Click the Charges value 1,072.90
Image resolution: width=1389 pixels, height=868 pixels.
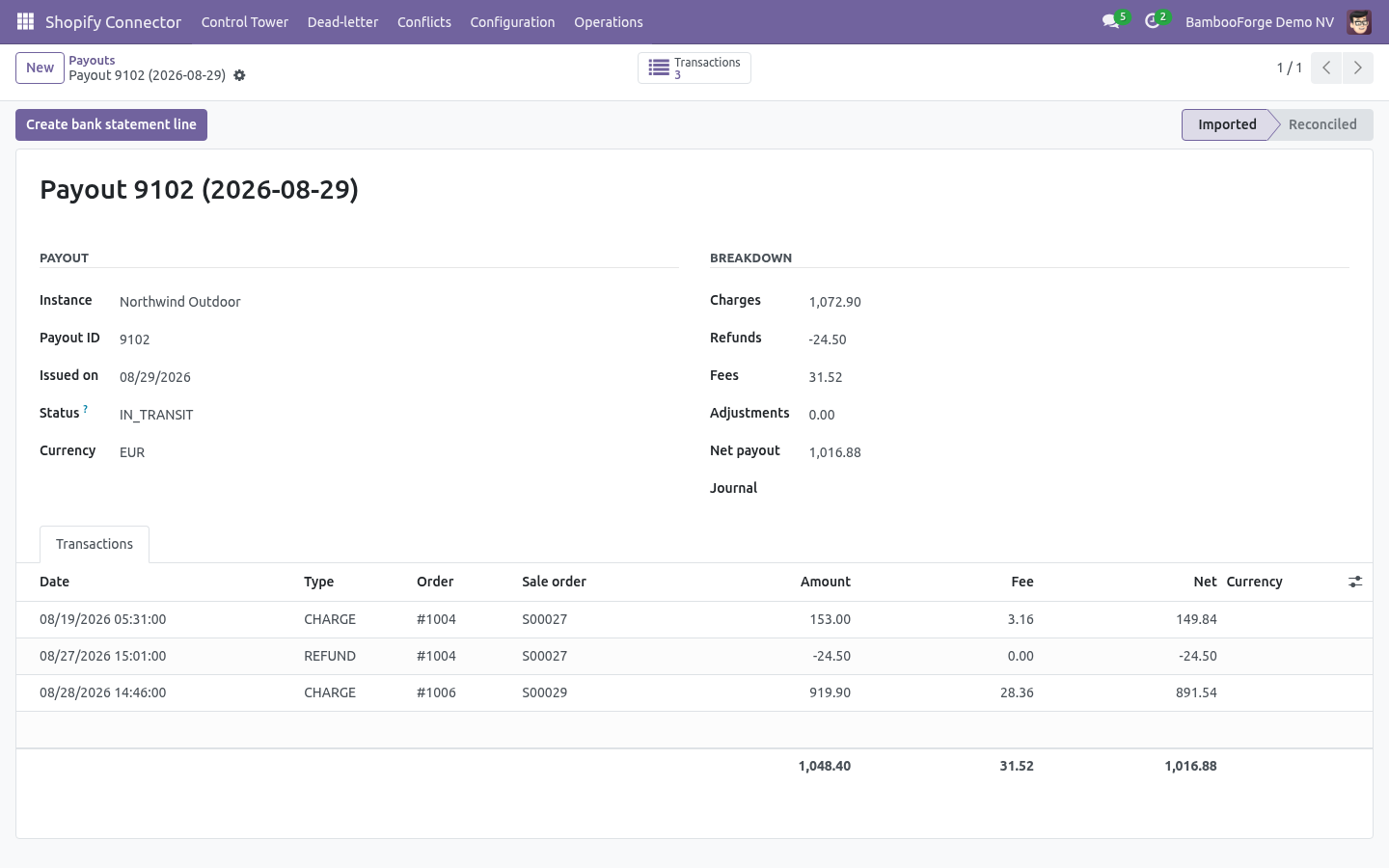[x=835, y=302]
